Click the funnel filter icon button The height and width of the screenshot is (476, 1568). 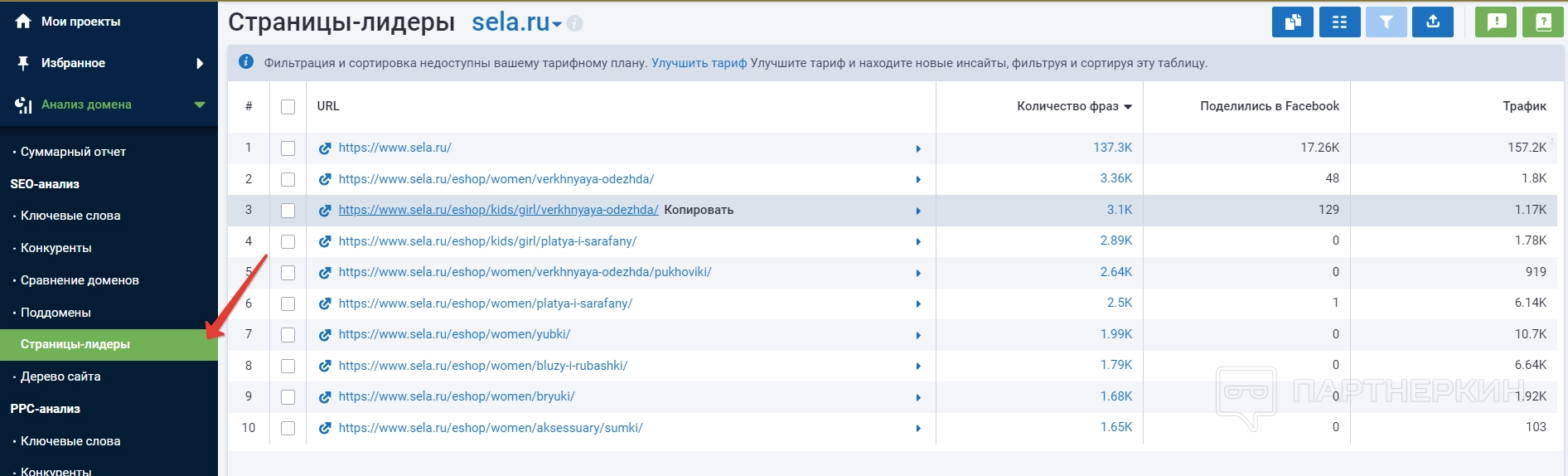tap(1386, 22)
